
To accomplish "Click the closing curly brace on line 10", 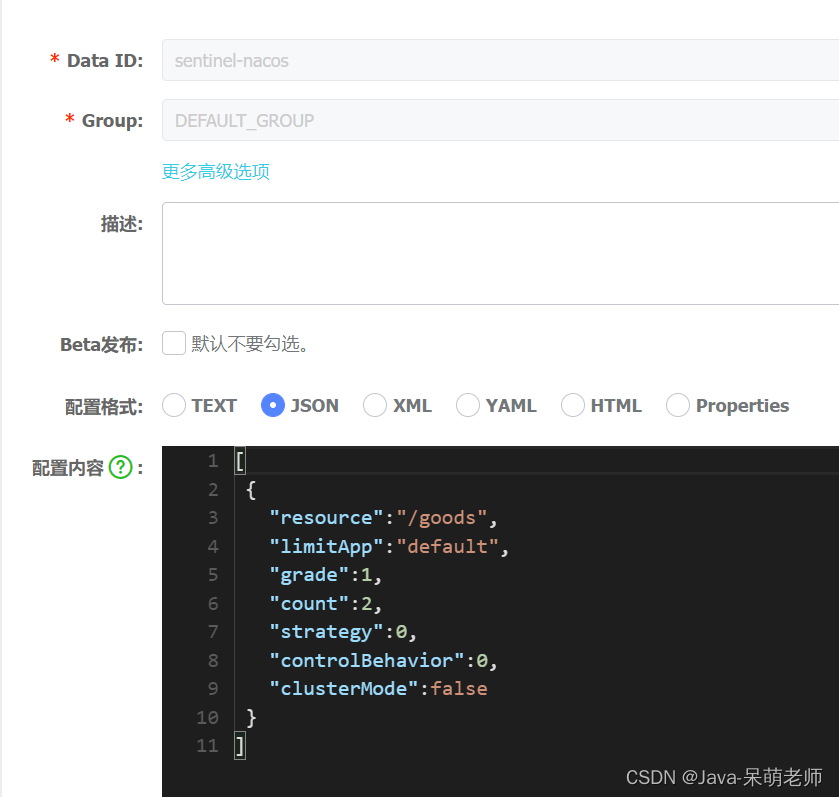I will point(251,717).
